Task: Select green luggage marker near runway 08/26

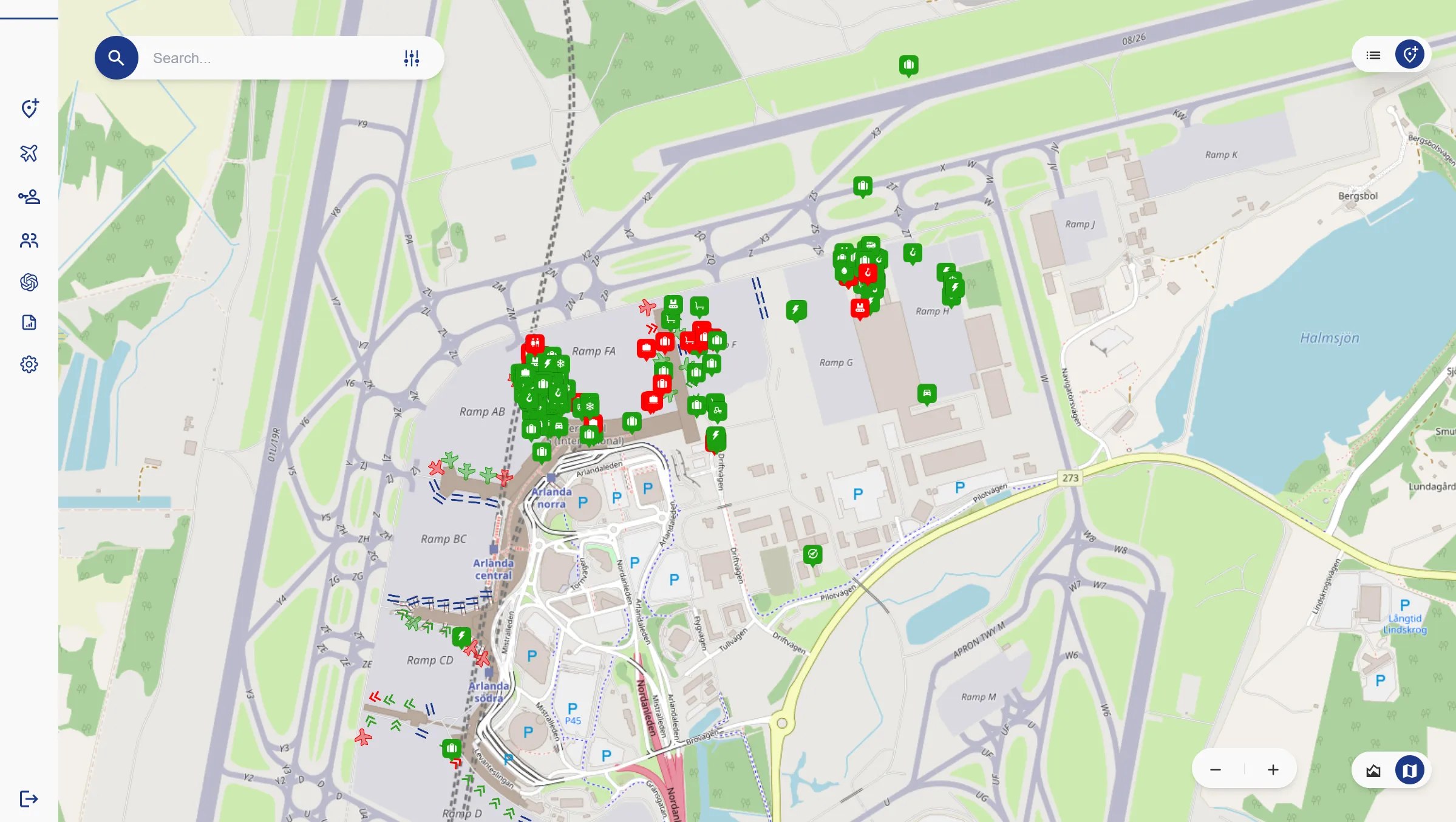Action: click(x=908, y=64)
